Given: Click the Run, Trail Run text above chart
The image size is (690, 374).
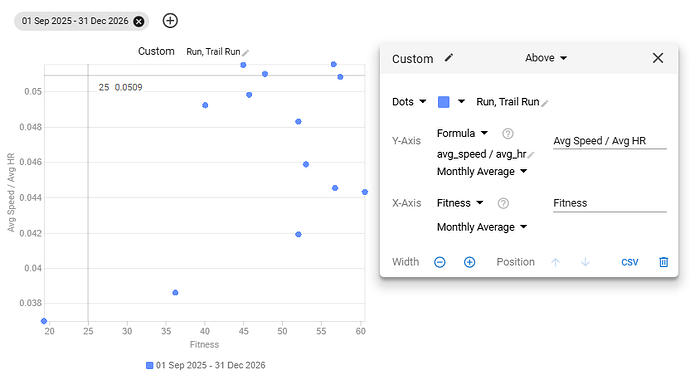Looking at the screenshot, I should click(x=213, y=52).
